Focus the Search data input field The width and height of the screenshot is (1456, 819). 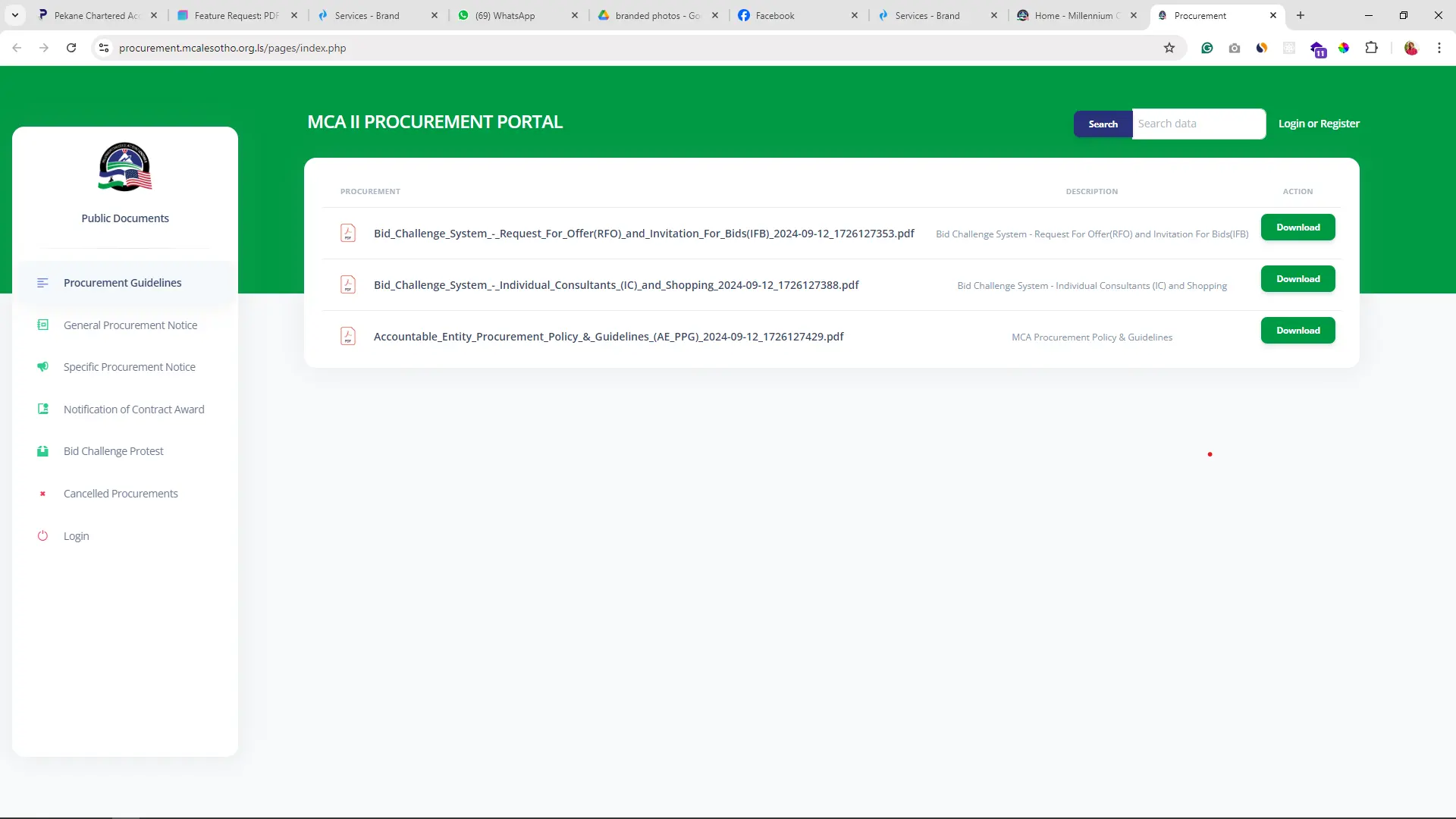pyautogui.click(x=1198, y=124)
